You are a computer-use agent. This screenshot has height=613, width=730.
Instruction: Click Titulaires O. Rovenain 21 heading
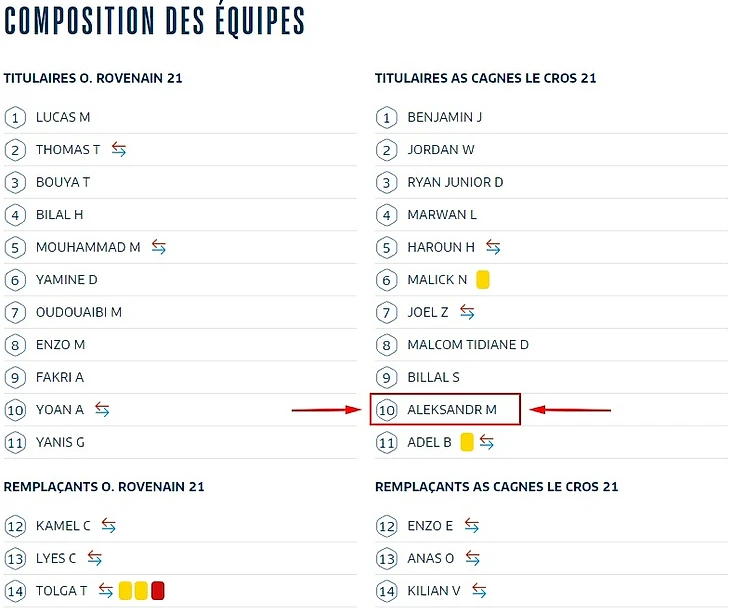click(93, 78)
